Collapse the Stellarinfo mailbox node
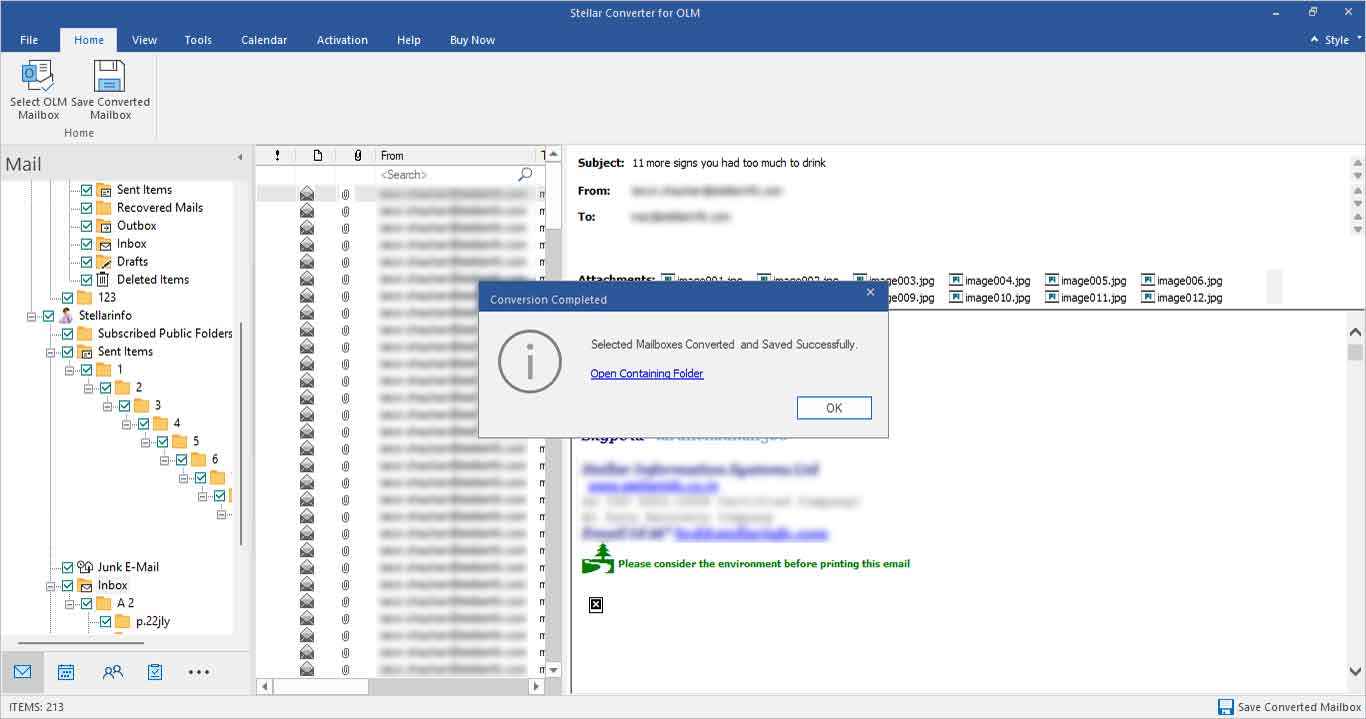The width and height of the screenshot is (1366, 719). click(33, 316)
